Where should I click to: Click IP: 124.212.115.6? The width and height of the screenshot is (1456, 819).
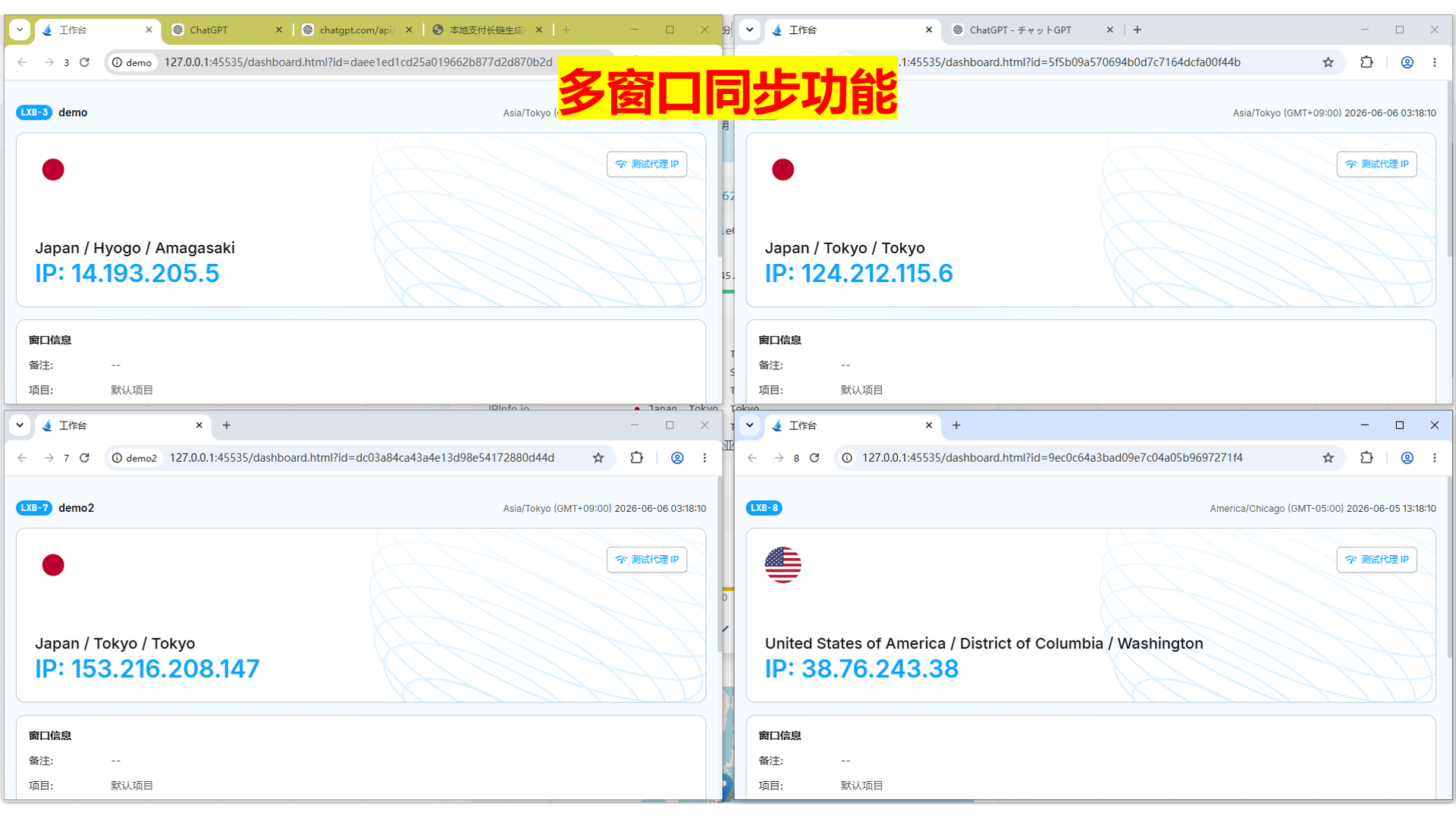pyautogui.click(x=858, y=274)
